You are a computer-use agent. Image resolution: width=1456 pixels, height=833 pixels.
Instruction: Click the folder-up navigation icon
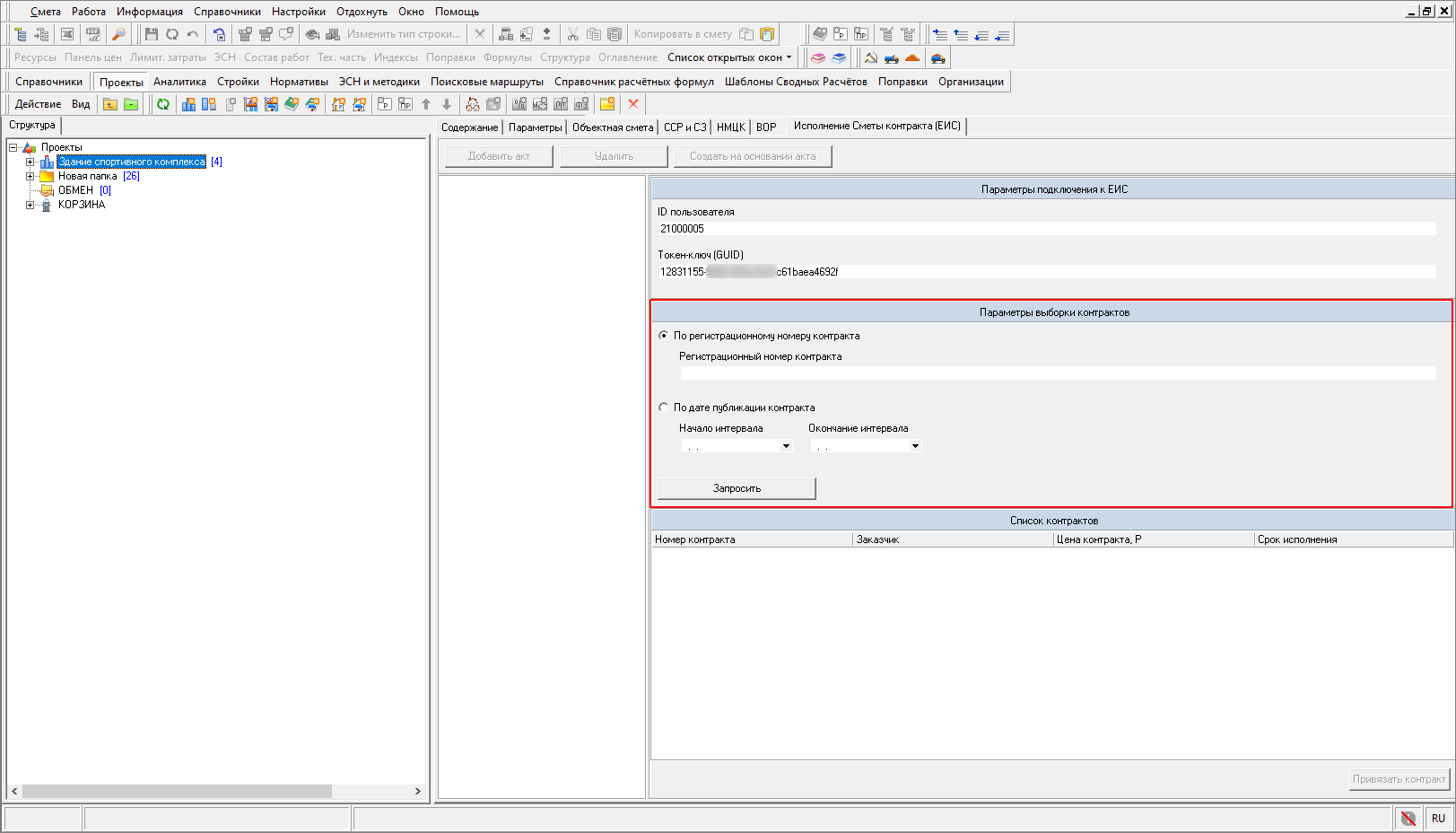point(109,104)
